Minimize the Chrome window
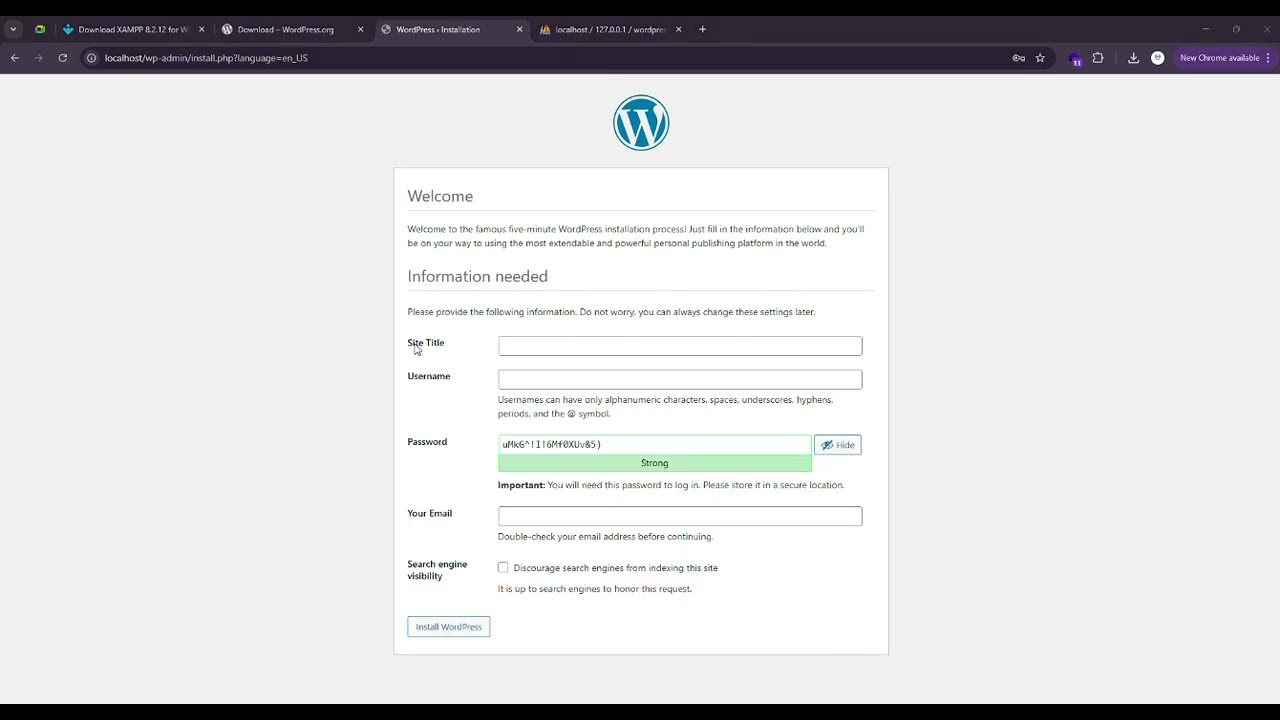 1205,29
